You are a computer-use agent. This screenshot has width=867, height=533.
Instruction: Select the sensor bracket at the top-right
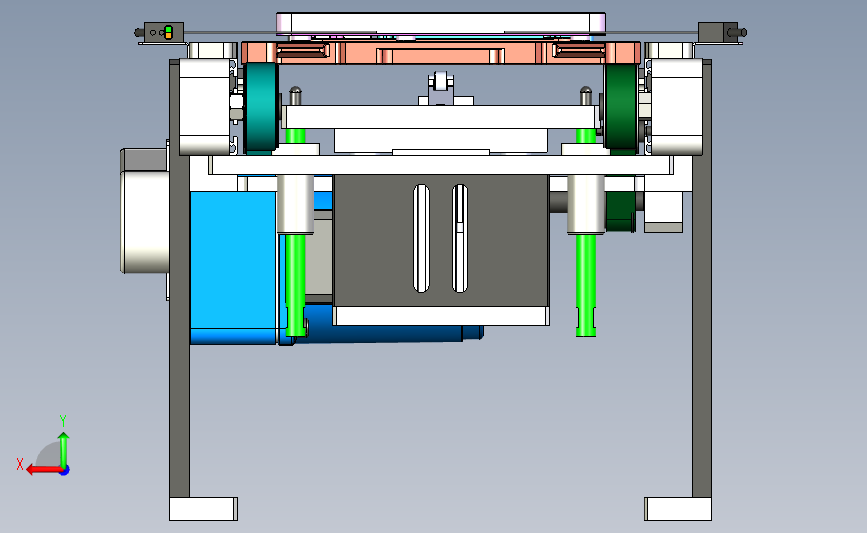pos(718,33)
